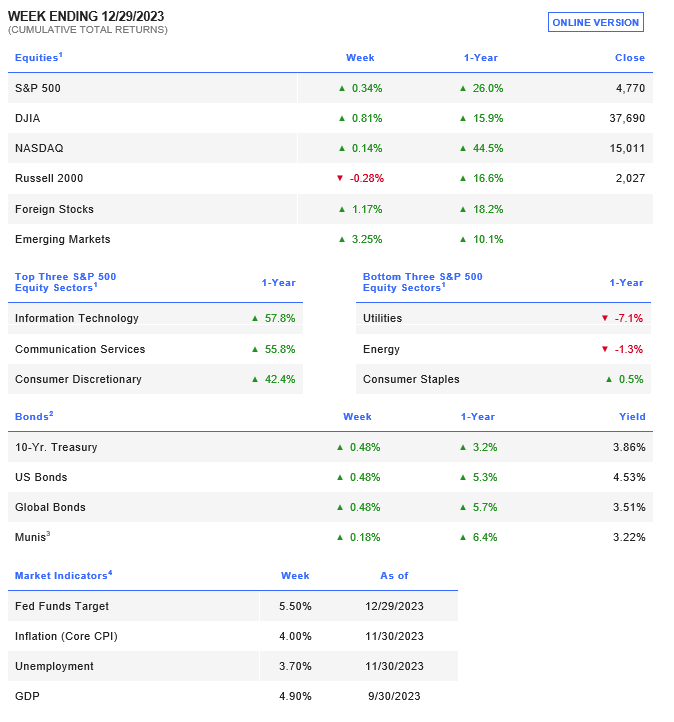Select the Consumer Staples sector row
Viewport: 674px width, 722px height.
pyautogui.click(x=503, y=379)
